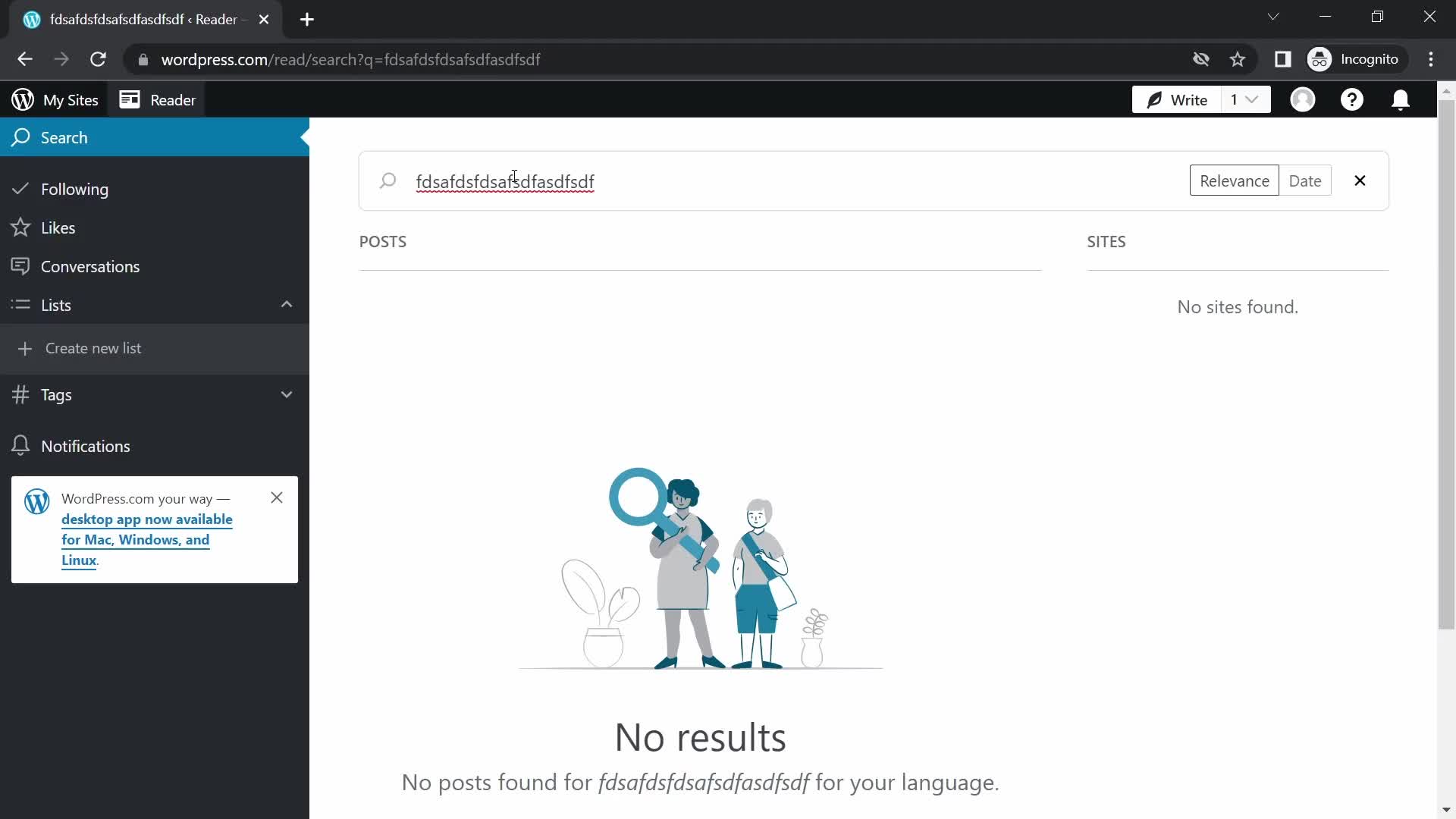The image size is (1456, 819).
Task: Click the notifications bell icon
Action: pyautogui.click(x=1401, y=99)
